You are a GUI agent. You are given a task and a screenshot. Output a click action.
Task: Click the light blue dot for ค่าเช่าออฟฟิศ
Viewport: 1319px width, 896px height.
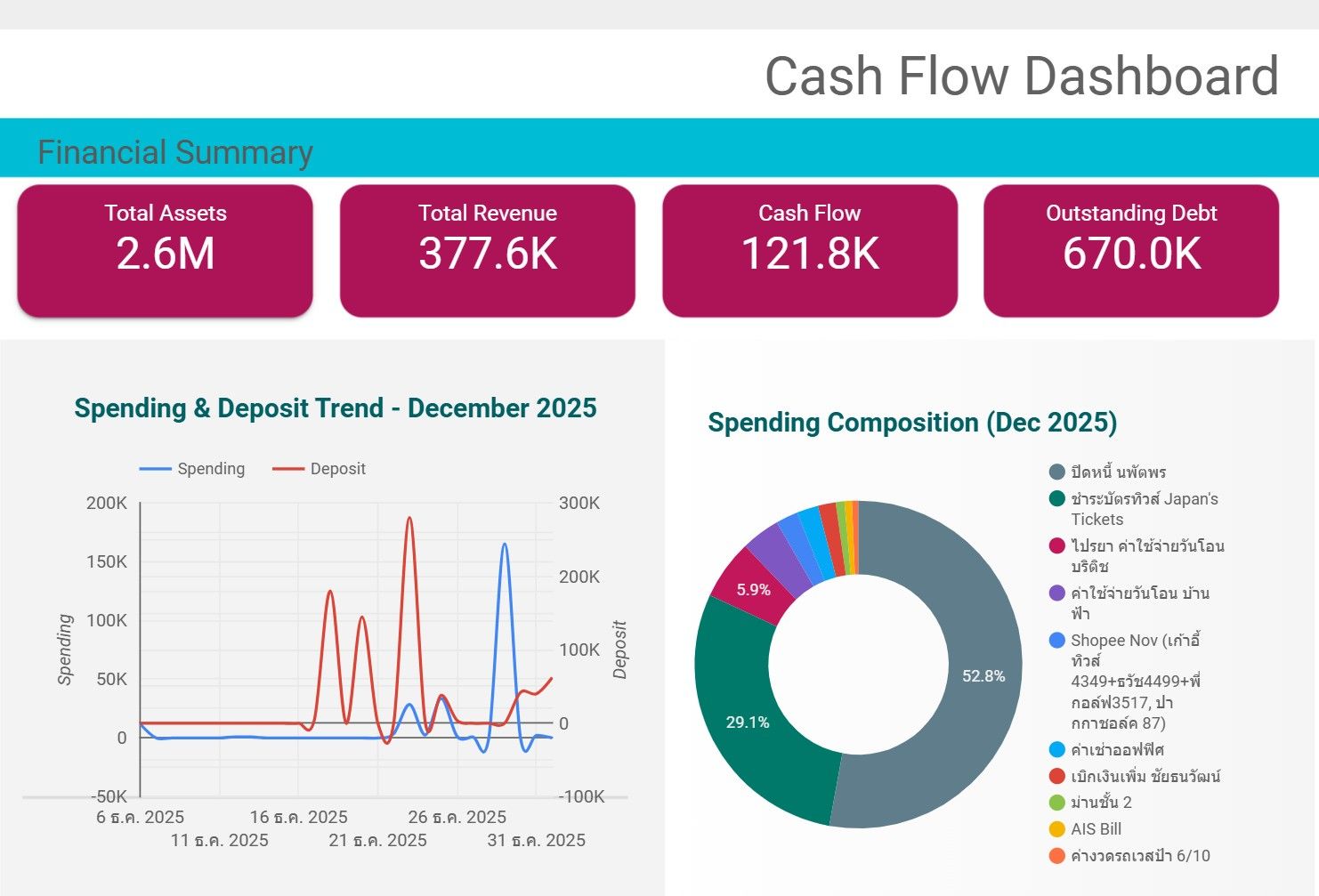[x=1057, y=749]
